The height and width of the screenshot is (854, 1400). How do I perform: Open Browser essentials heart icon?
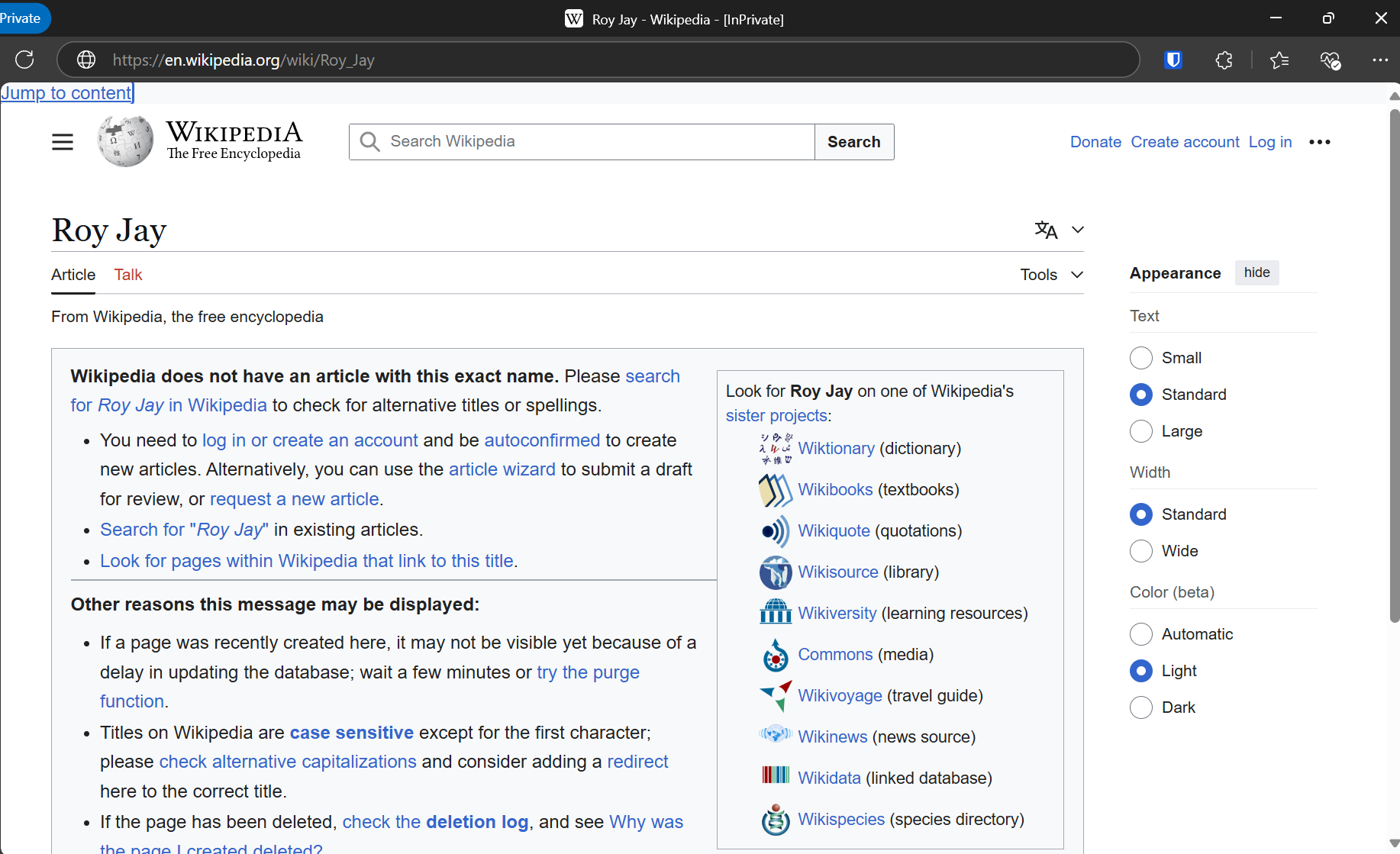1330,60
